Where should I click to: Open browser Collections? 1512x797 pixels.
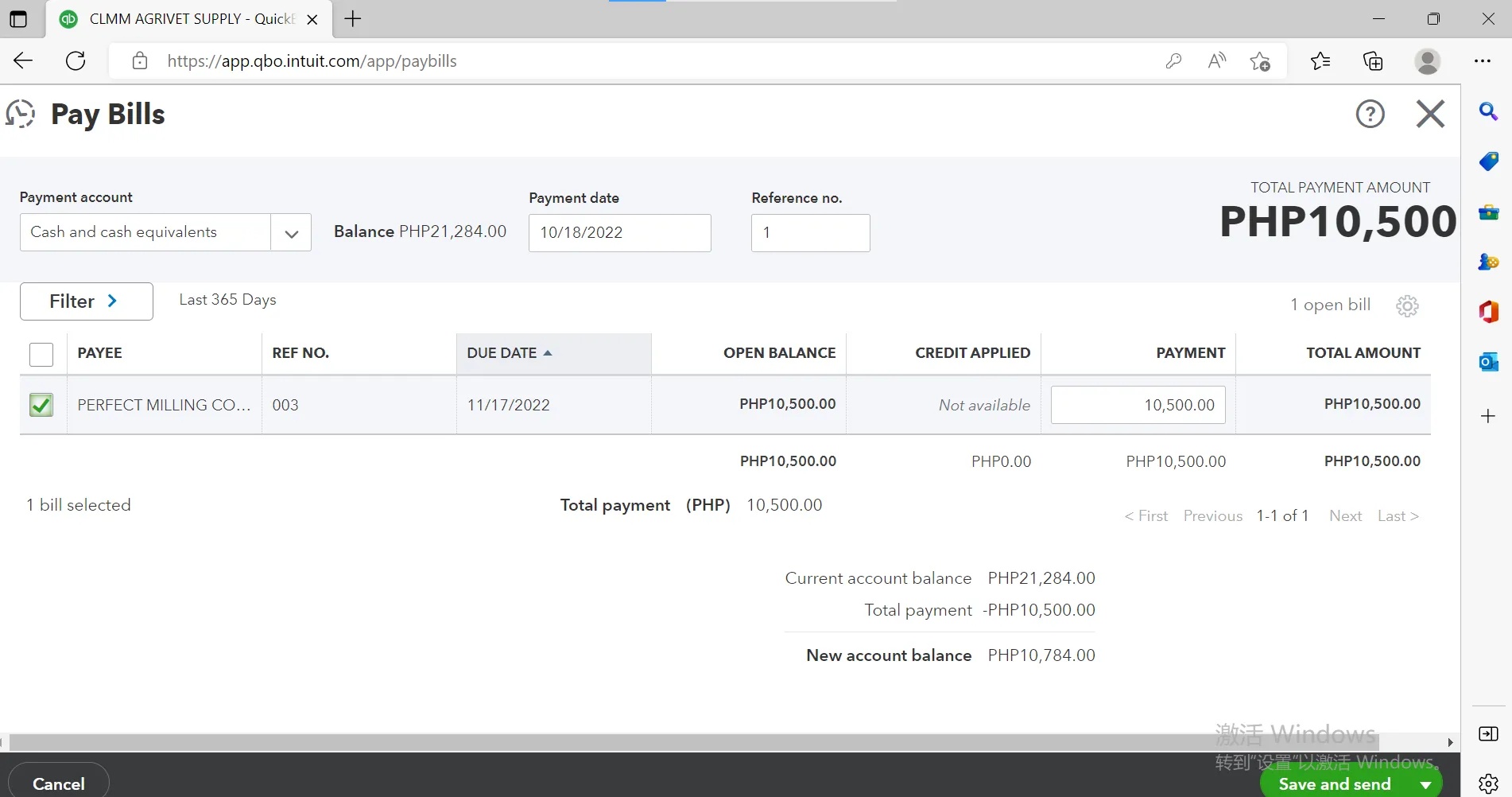pyautogui.click(x=1373, y=60)
